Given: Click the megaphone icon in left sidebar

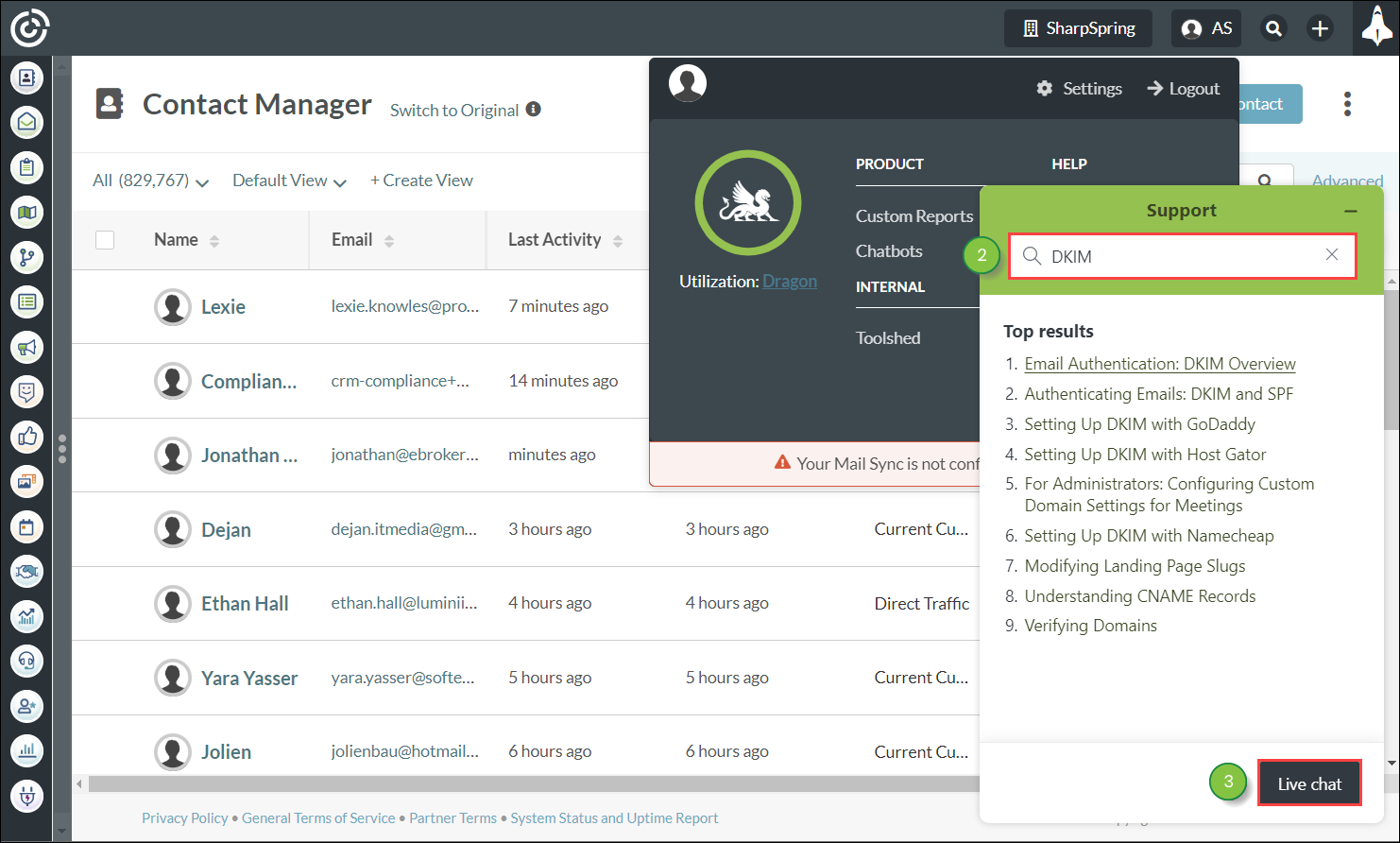Looking at the screenshot, I should (x=27, y=347).
